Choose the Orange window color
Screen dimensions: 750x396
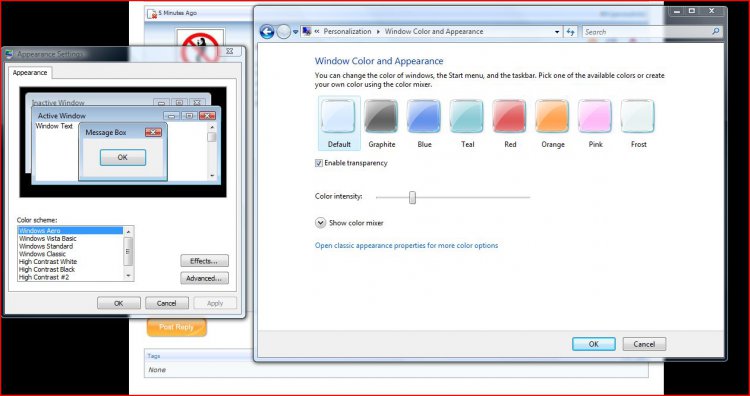[552, 116]
